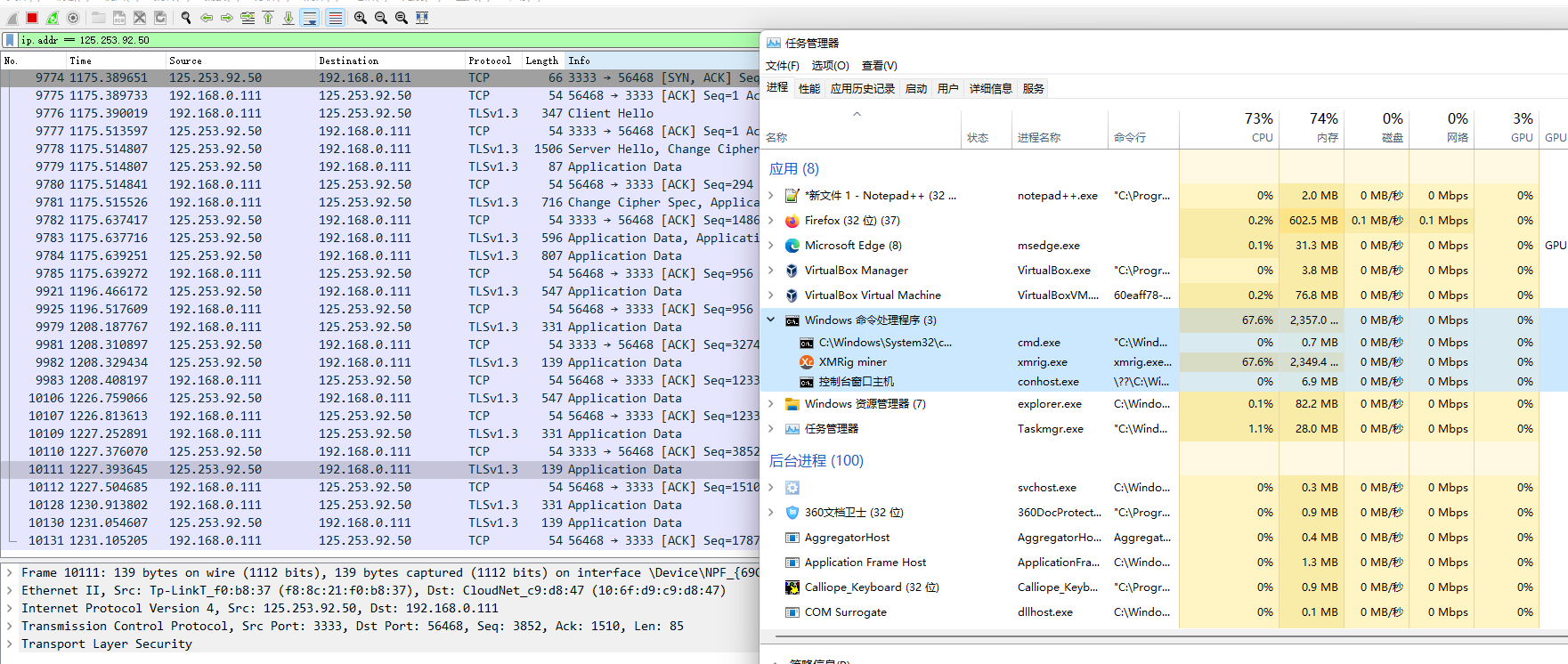The image size is (1568, 664).
Task: Click the ip.addr display filter field
Action: coord(388,40)
